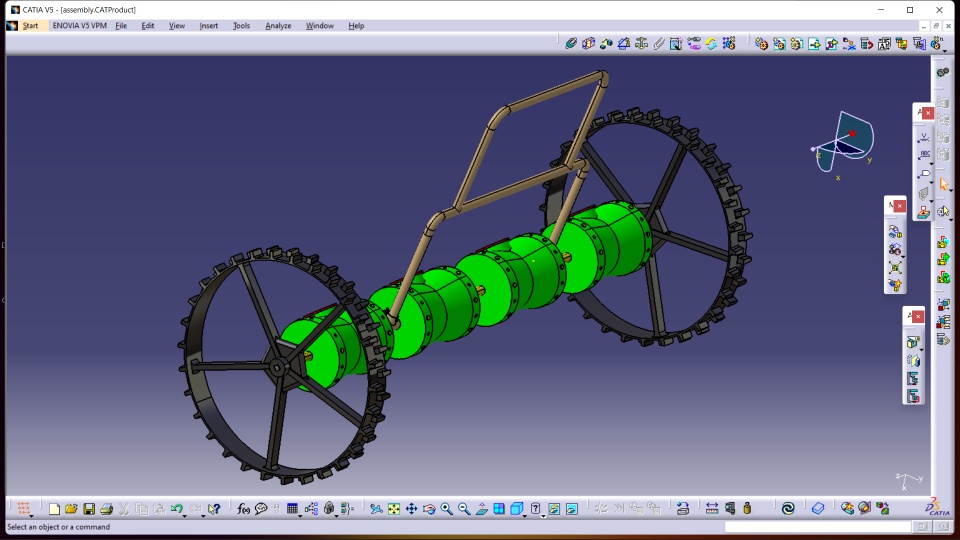Close the floating Move toolbar
The height and width of the screenshot is (540, 960).
click(899, 206)
